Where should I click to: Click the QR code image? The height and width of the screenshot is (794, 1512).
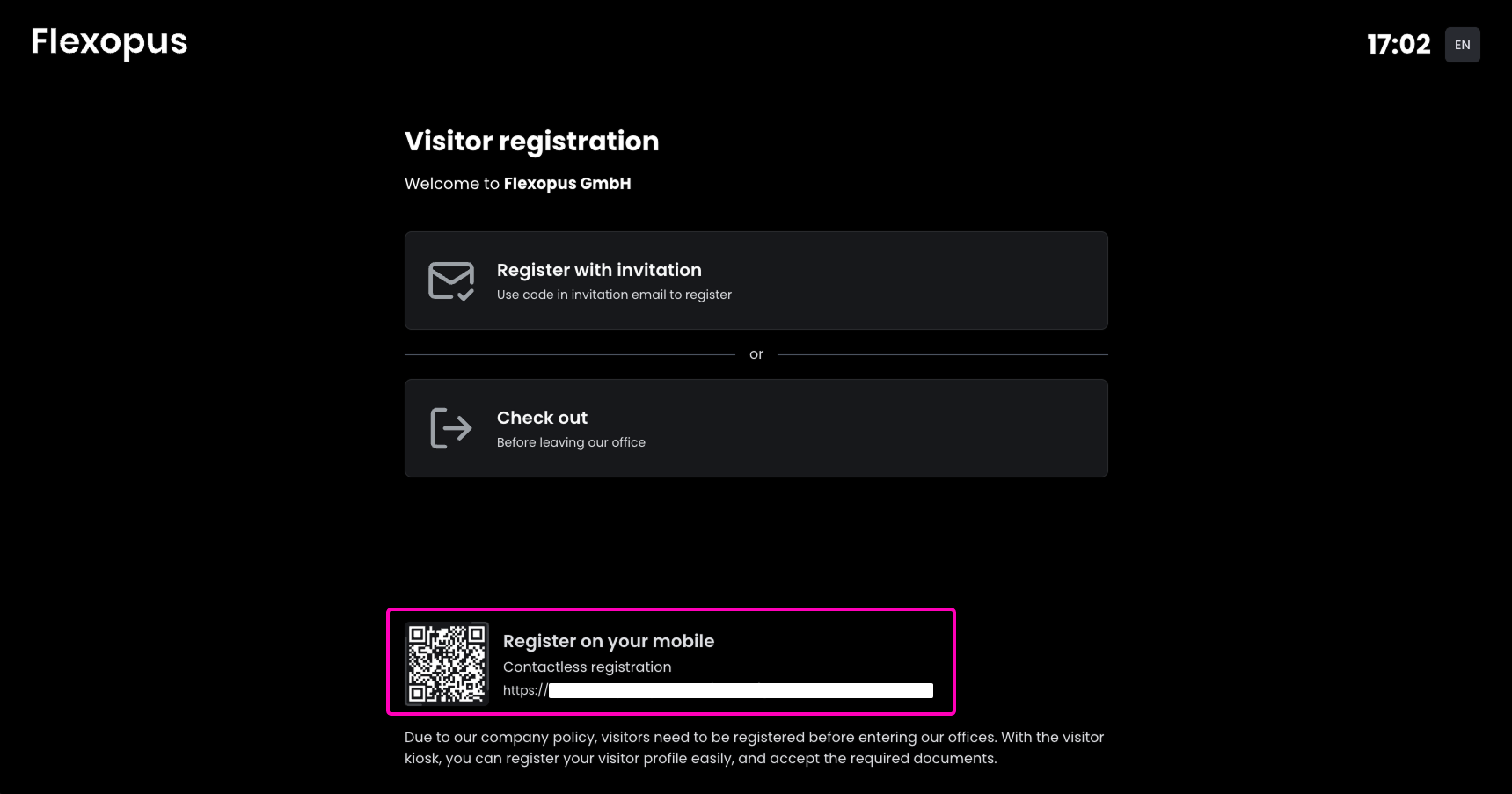(447, 664)
